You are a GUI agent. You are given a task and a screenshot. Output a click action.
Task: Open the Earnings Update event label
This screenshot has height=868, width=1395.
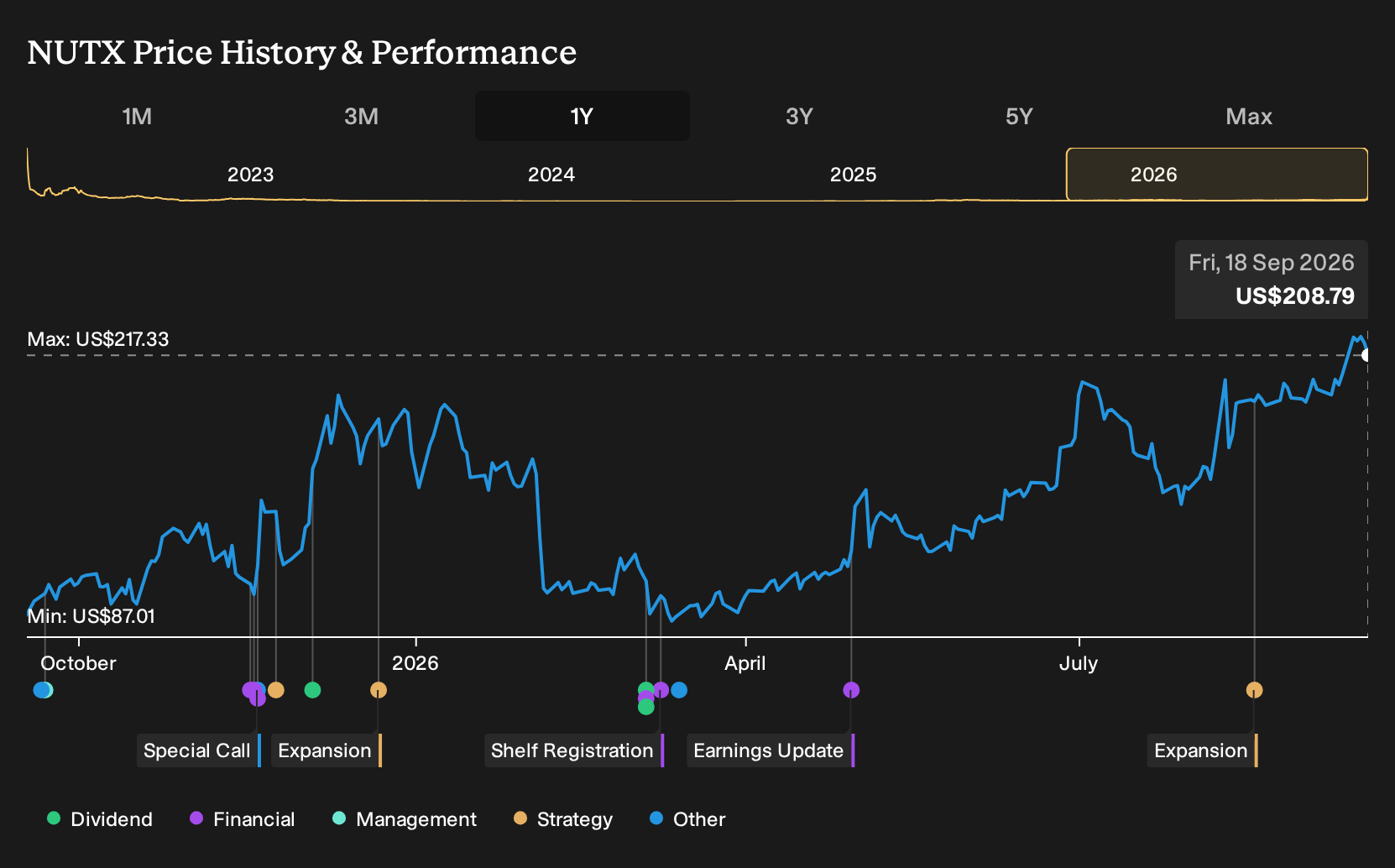click(771, 750)
